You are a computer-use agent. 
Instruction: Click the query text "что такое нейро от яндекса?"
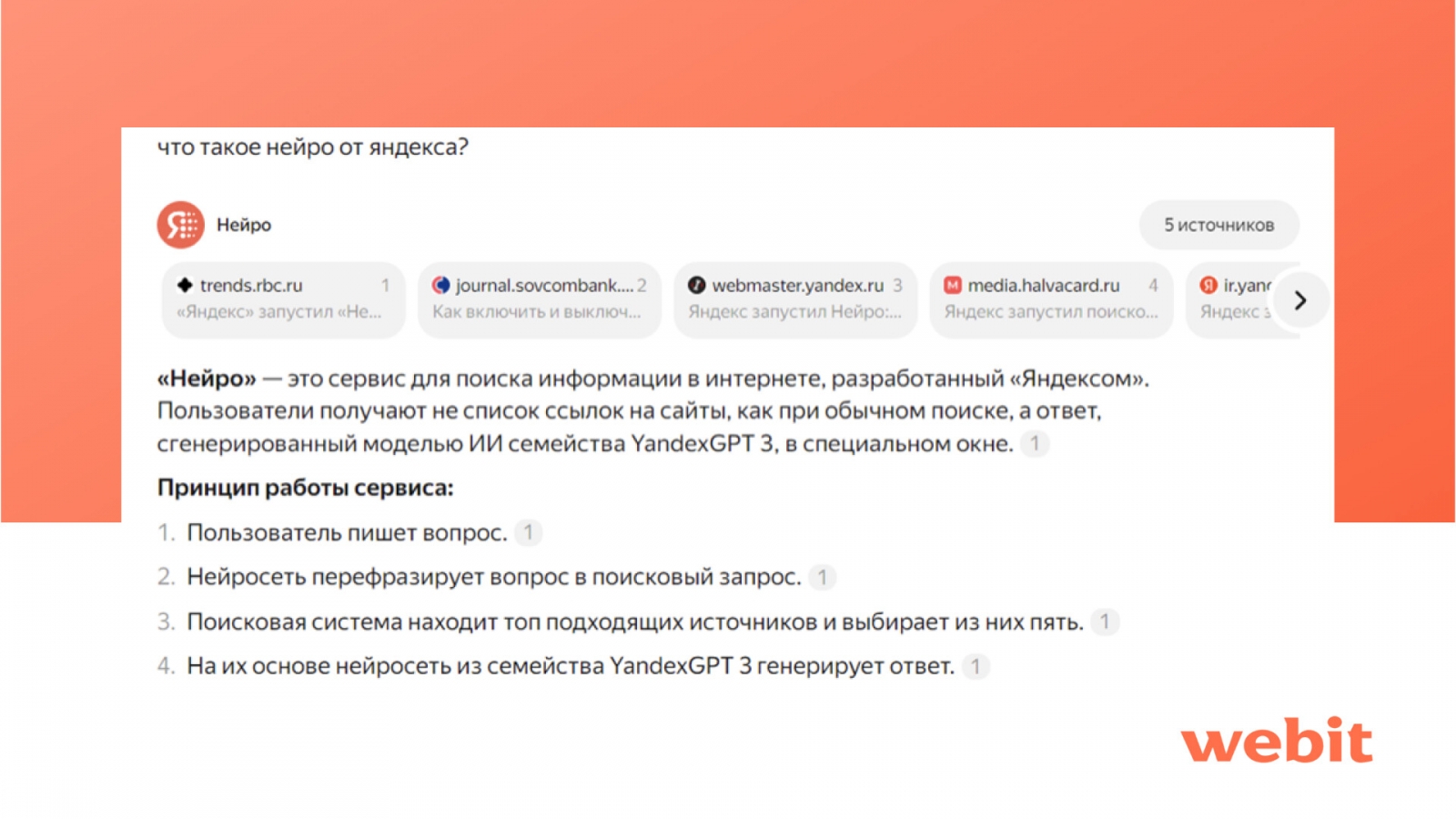[x=312, y=147]
